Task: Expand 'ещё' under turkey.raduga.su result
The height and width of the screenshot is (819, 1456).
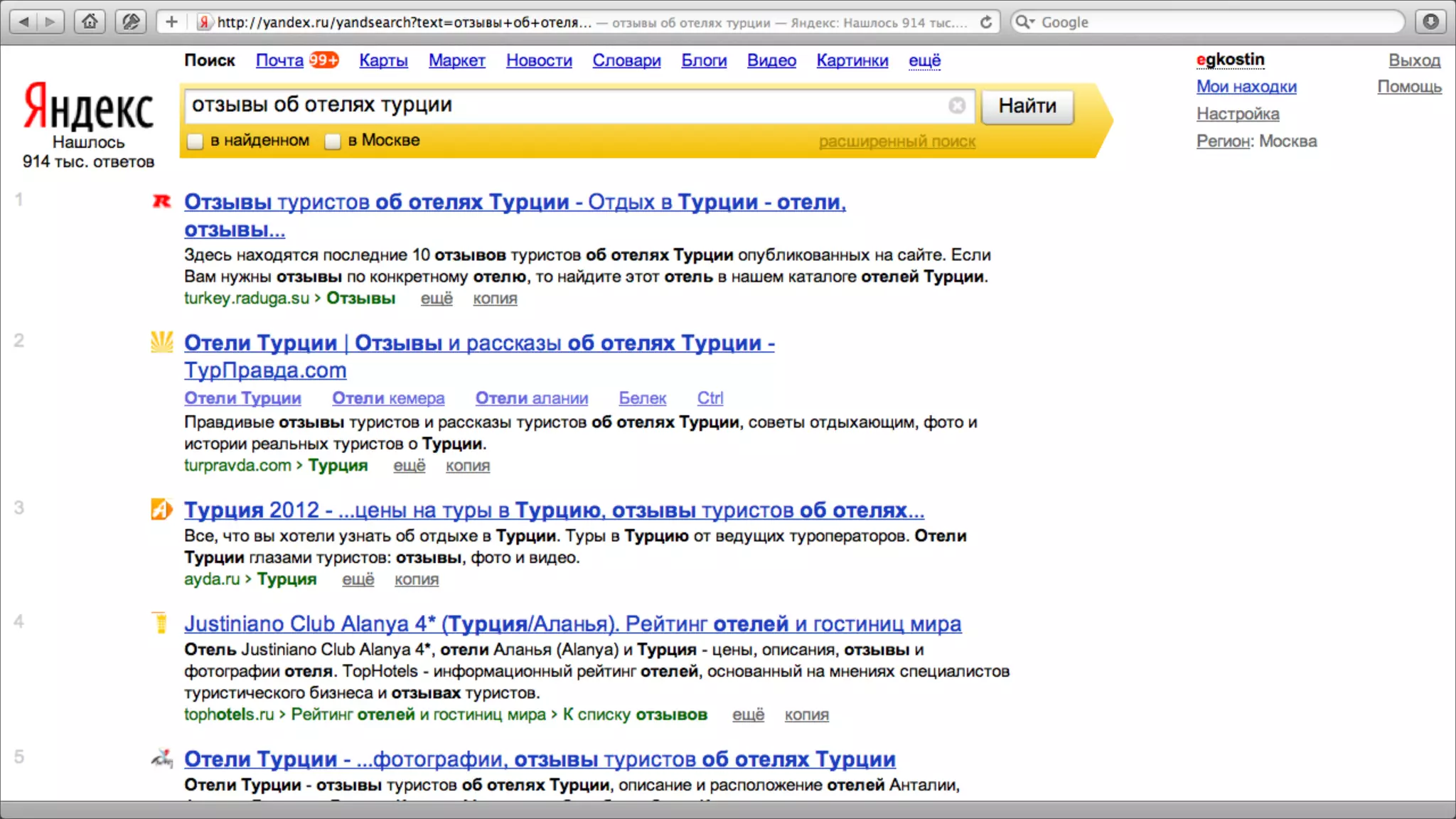Action: (436, 299)
